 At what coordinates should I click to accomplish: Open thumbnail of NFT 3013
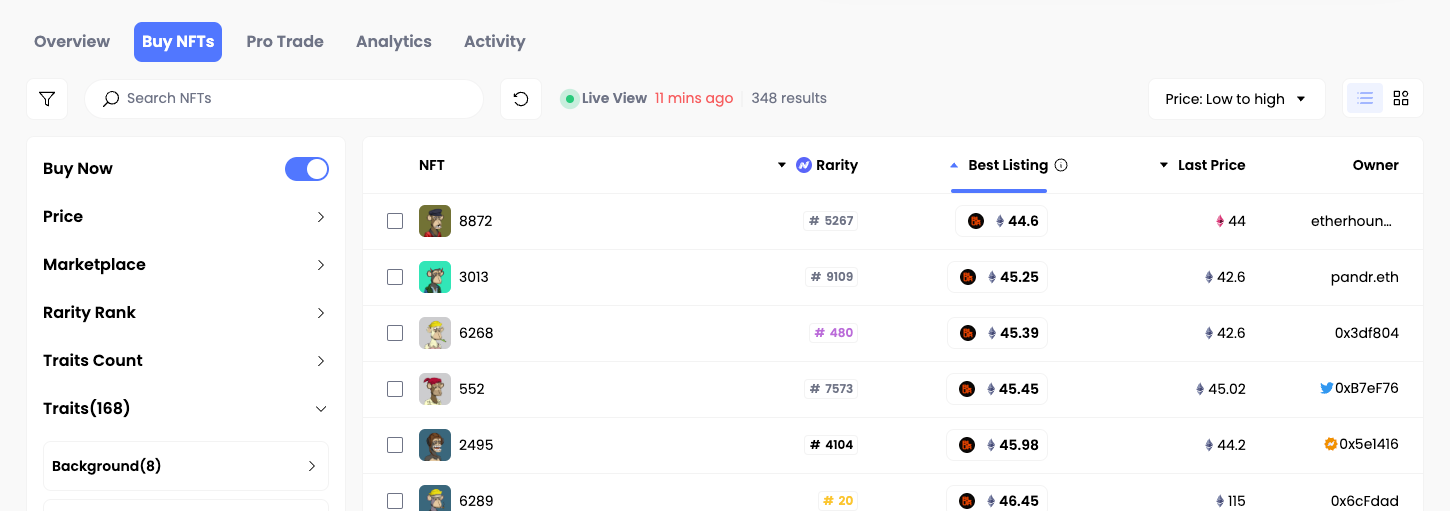435,277
